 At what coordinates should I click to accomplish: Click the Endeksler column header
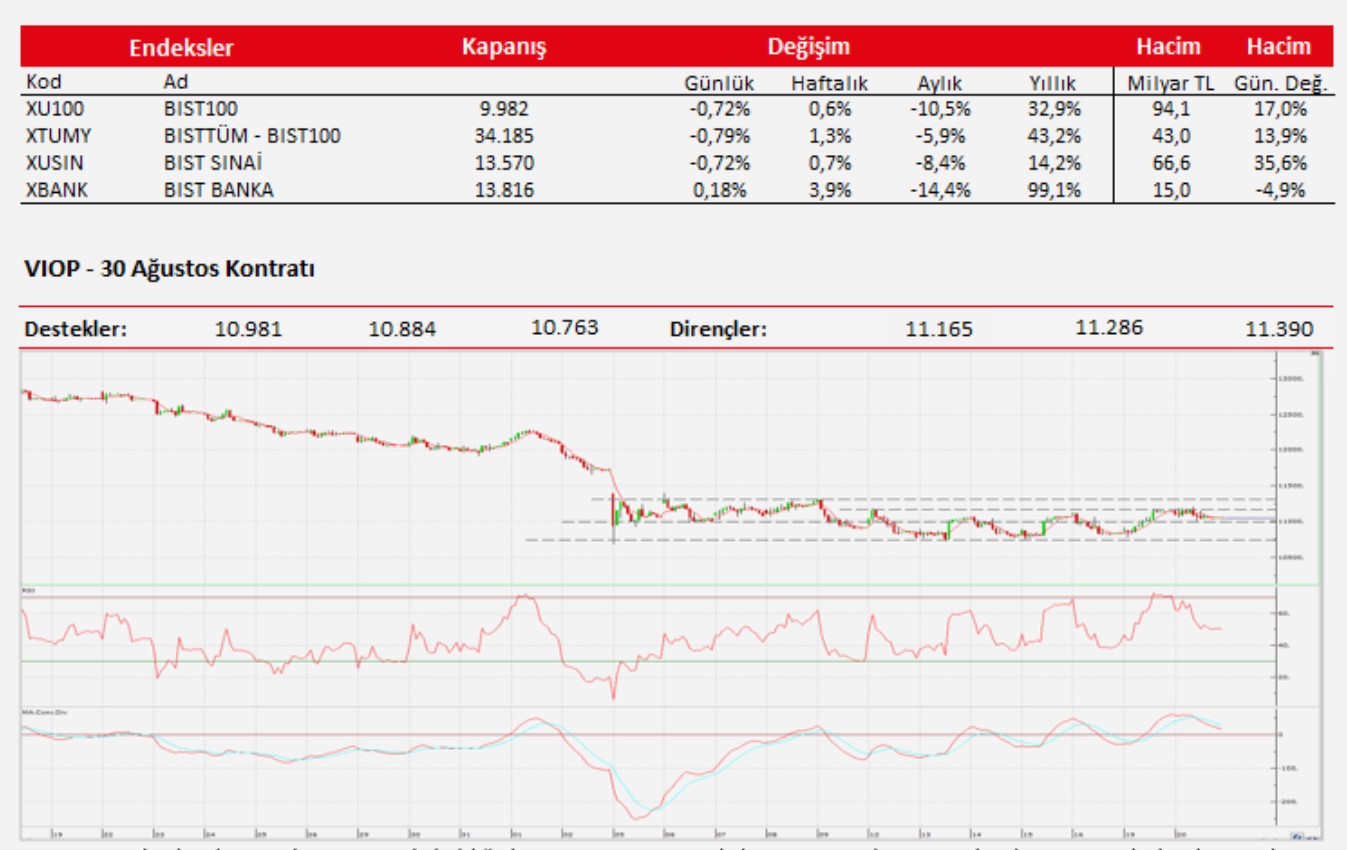pyautogui.click(x=181, y=48)
